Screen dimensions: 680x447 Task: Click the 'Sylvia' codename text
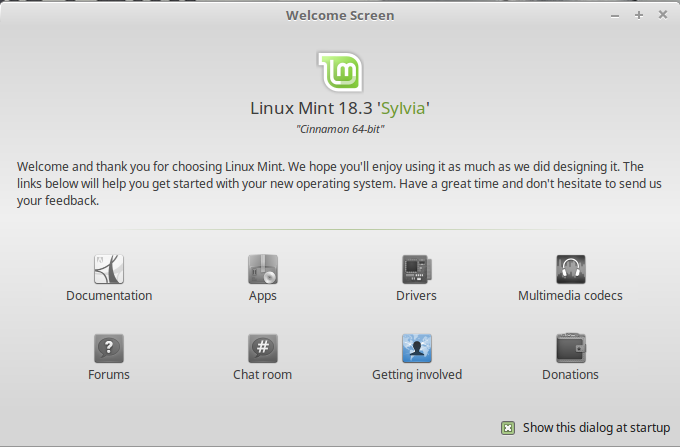pos(403,108)
